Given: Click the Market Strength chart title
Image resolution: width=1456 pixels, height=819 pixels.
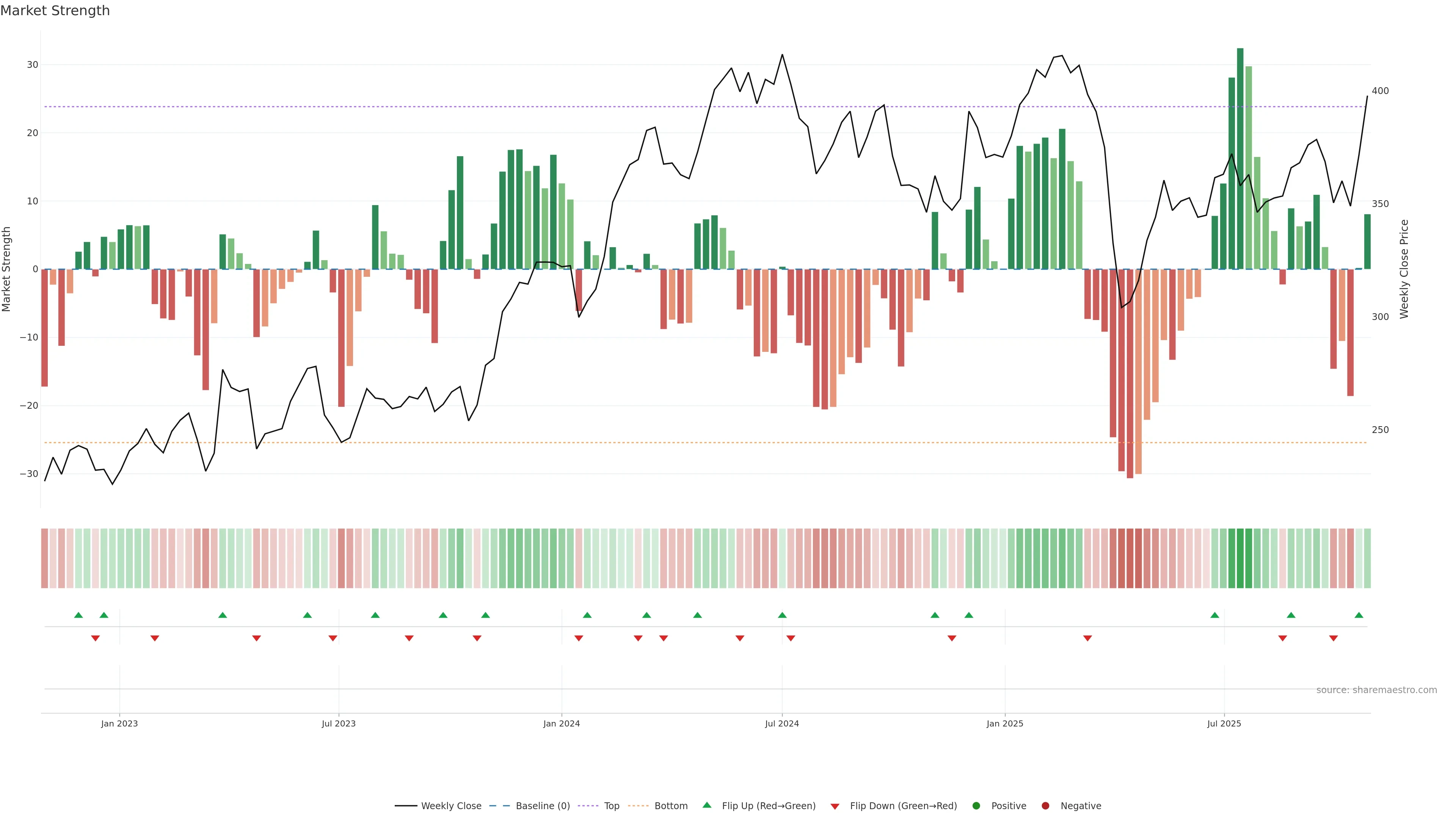Looking at the screenshot, I should click(x=55, y=11).
